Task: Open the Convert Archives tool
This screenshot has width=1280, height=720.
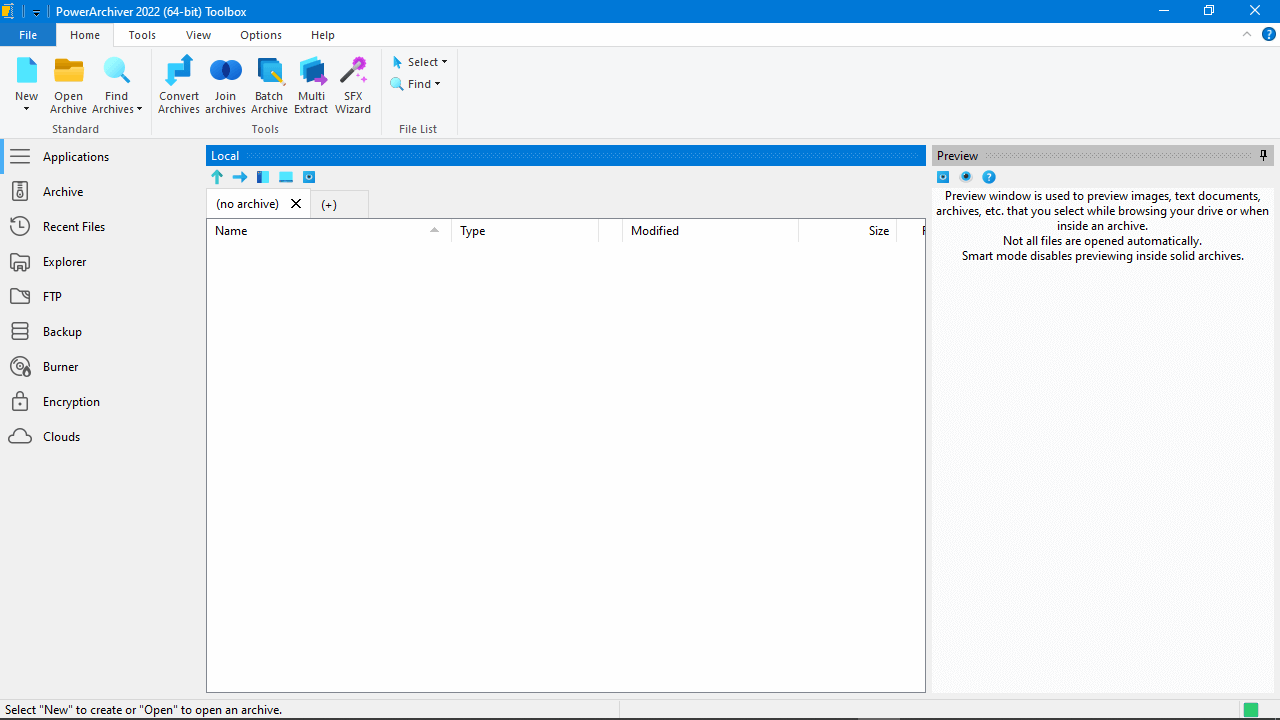Action: 179,85
